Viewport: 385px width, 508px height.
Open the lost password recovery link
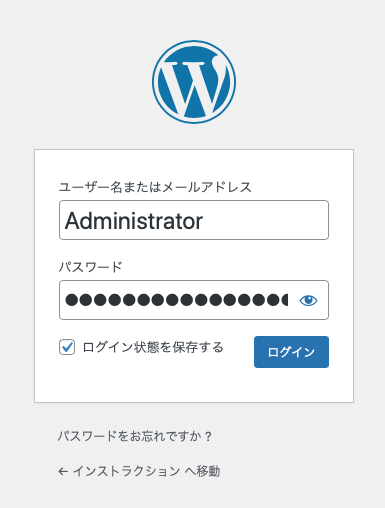coord(135,436)
